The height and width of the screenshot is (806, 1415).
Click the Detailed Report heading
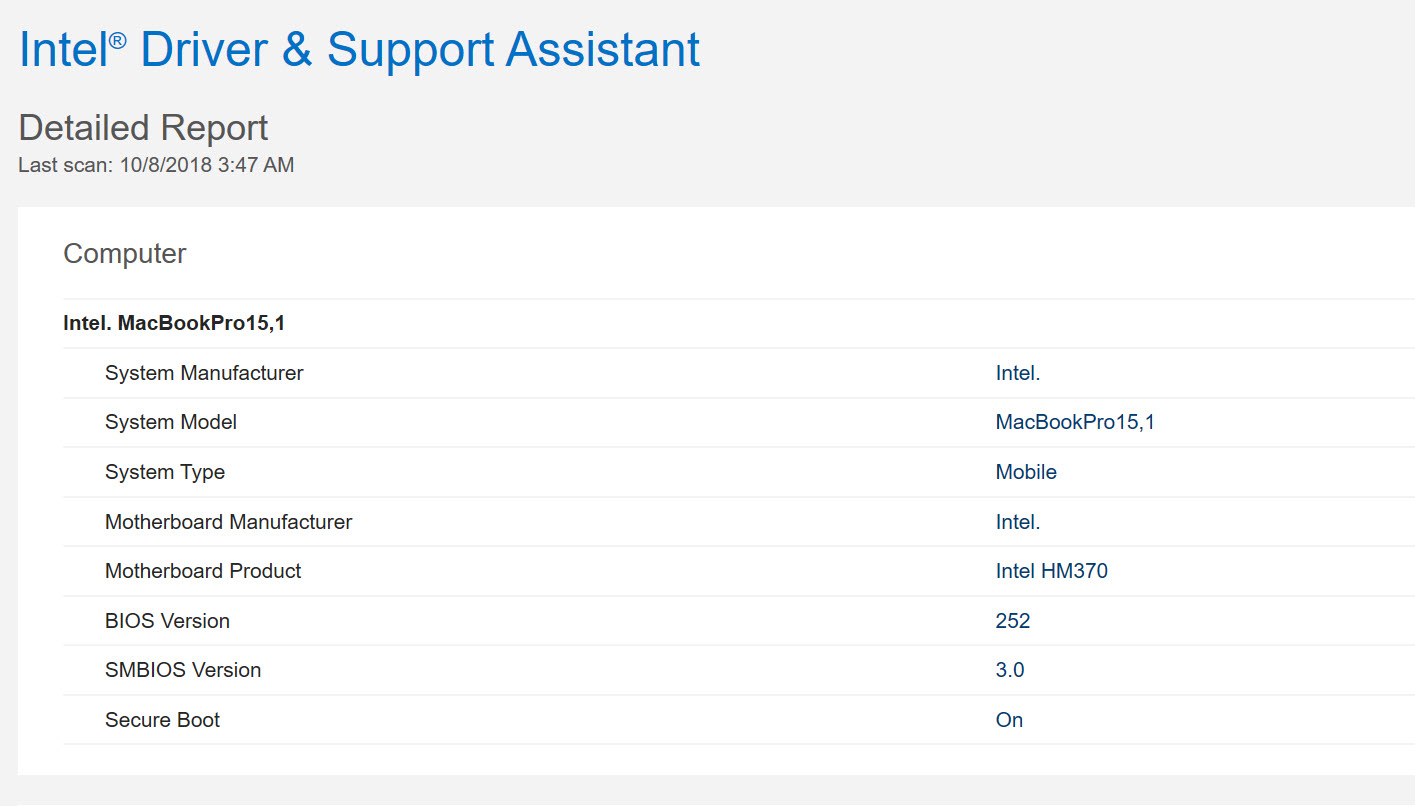tap(143, 128)
